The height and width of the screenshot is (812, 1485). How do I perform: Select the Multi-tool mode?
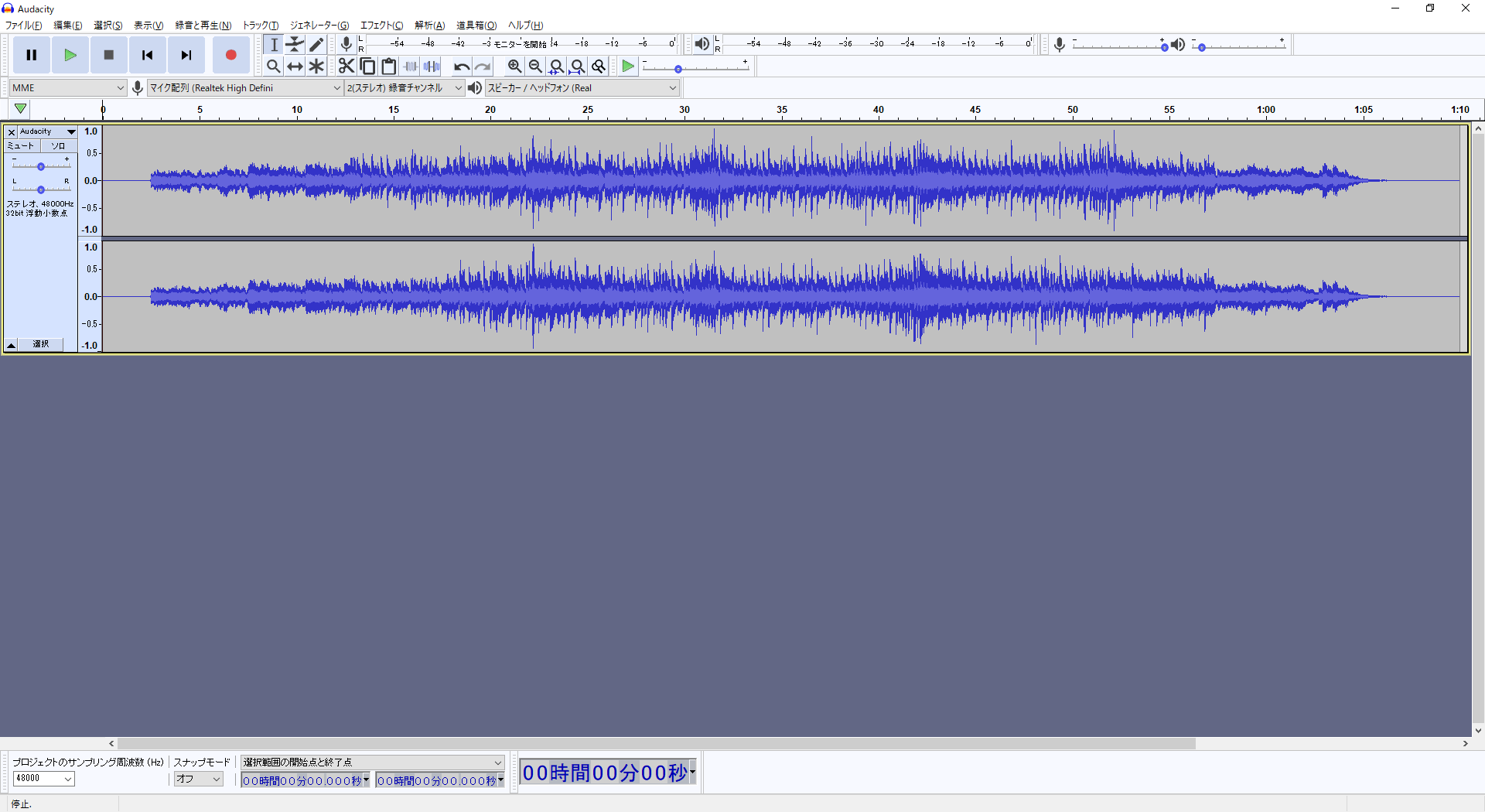click(x=316, y=66)
